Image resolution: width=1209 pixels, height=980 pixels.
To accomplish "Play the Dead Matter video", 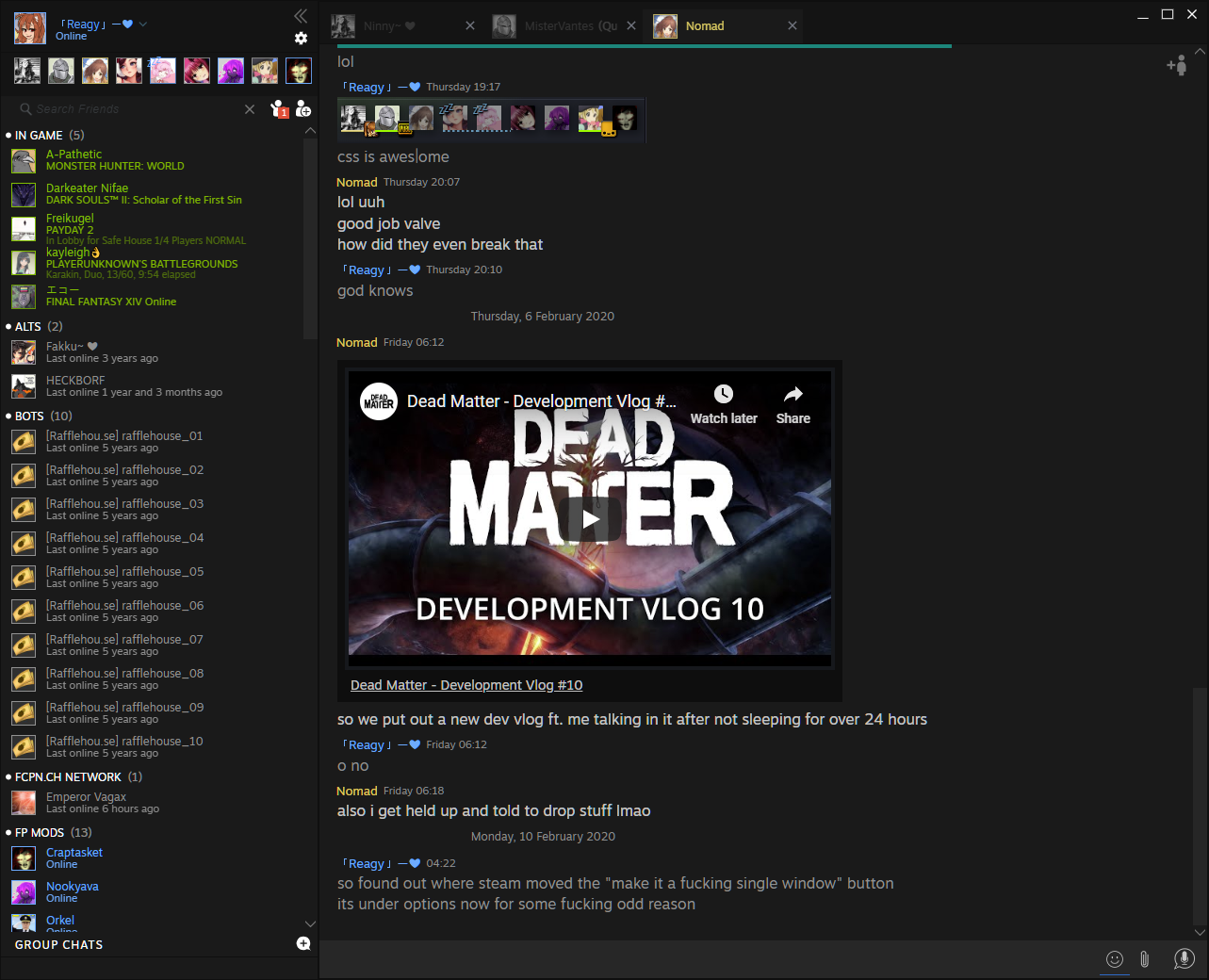I will 591,518.
